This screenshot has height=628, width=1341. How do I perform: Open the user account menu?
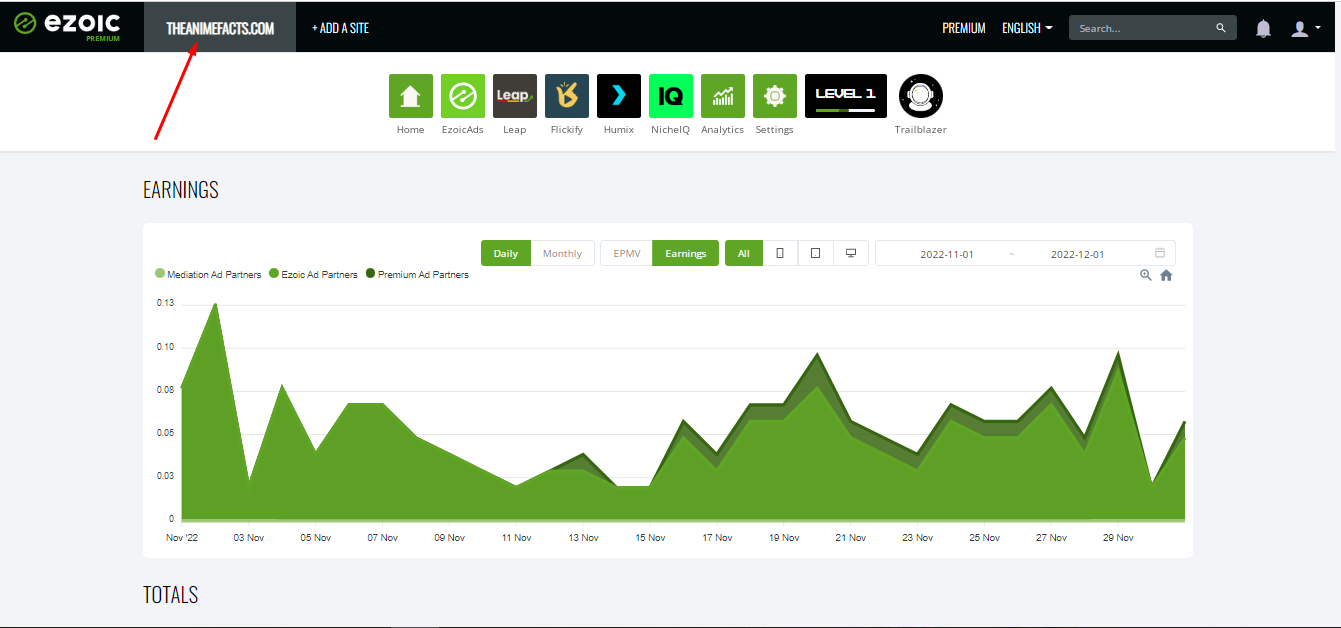coord(1305,28)
